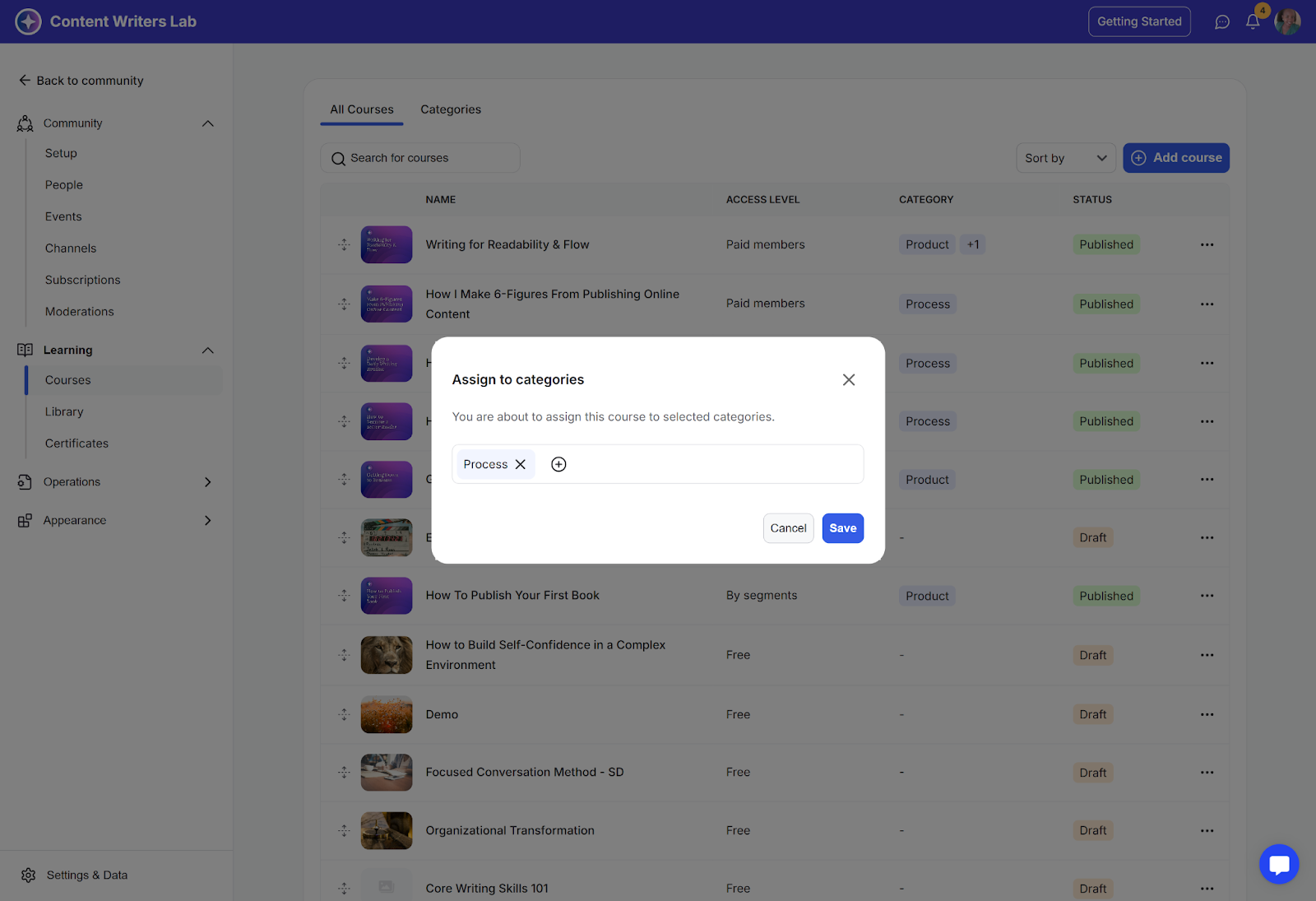The width and height of the screenshot is (1316, 901).
Task: Click the user profile avatar
Action: [x=1287, y=22]
